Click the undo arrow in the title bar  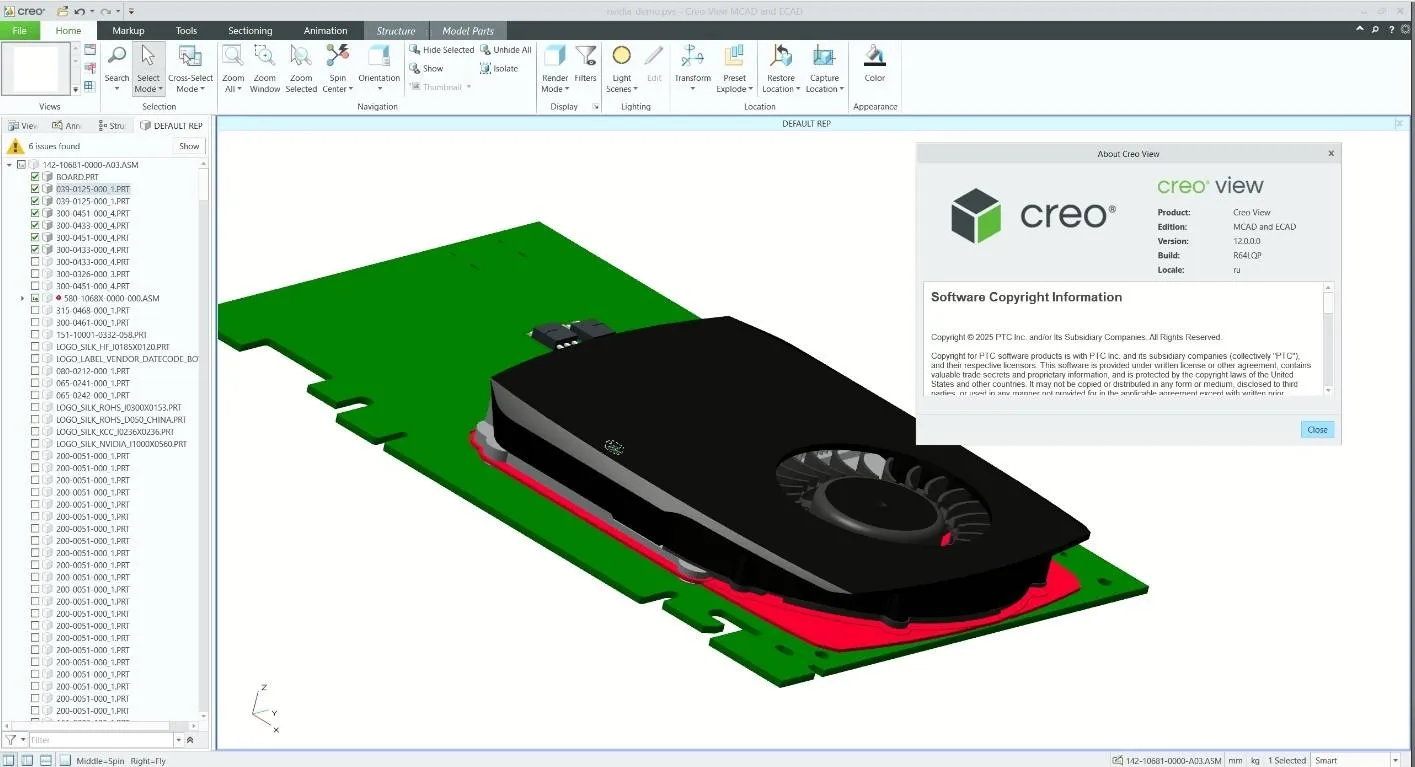(x=82, y=11)
